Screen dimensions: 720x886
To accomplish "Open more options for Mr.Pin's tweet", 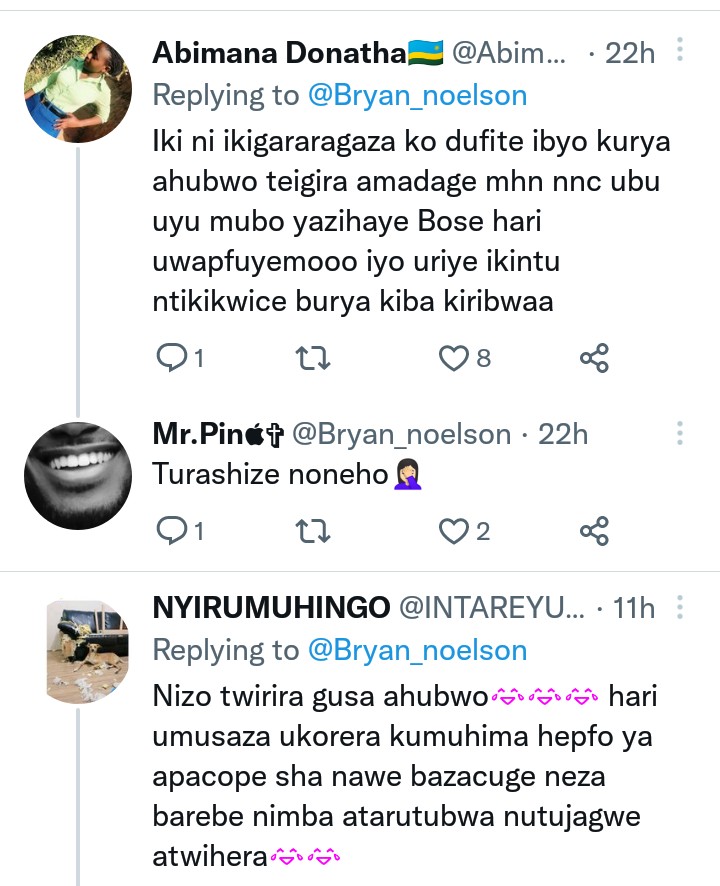I will [680, 433].
